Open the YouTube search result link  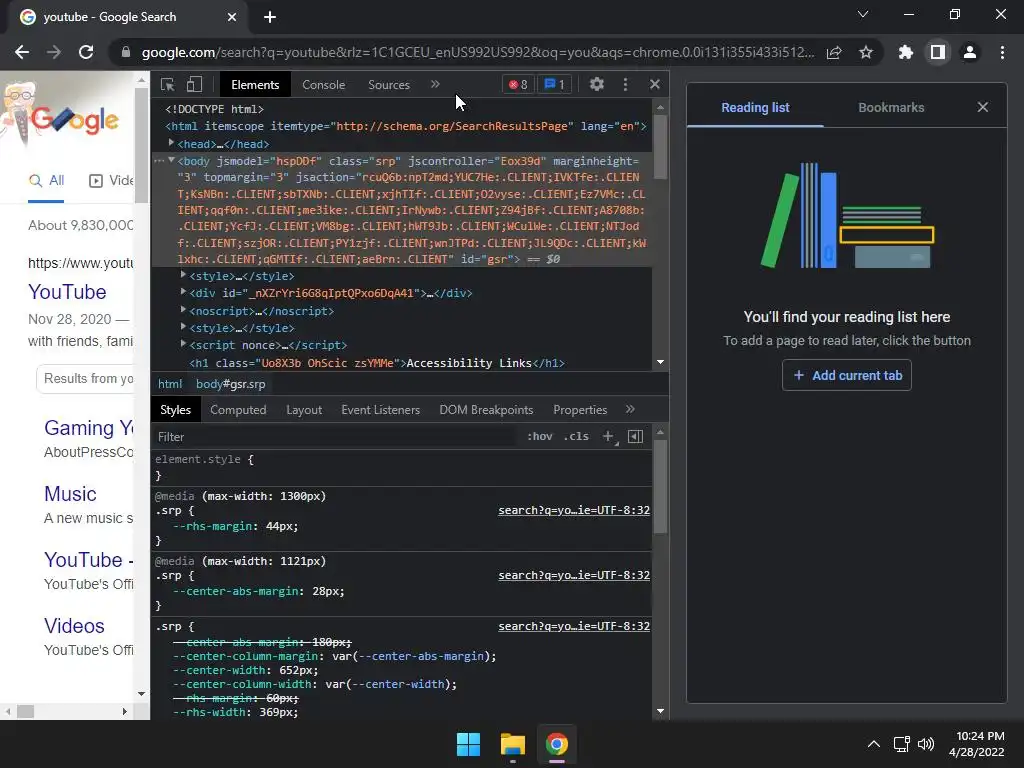point(67,291)
